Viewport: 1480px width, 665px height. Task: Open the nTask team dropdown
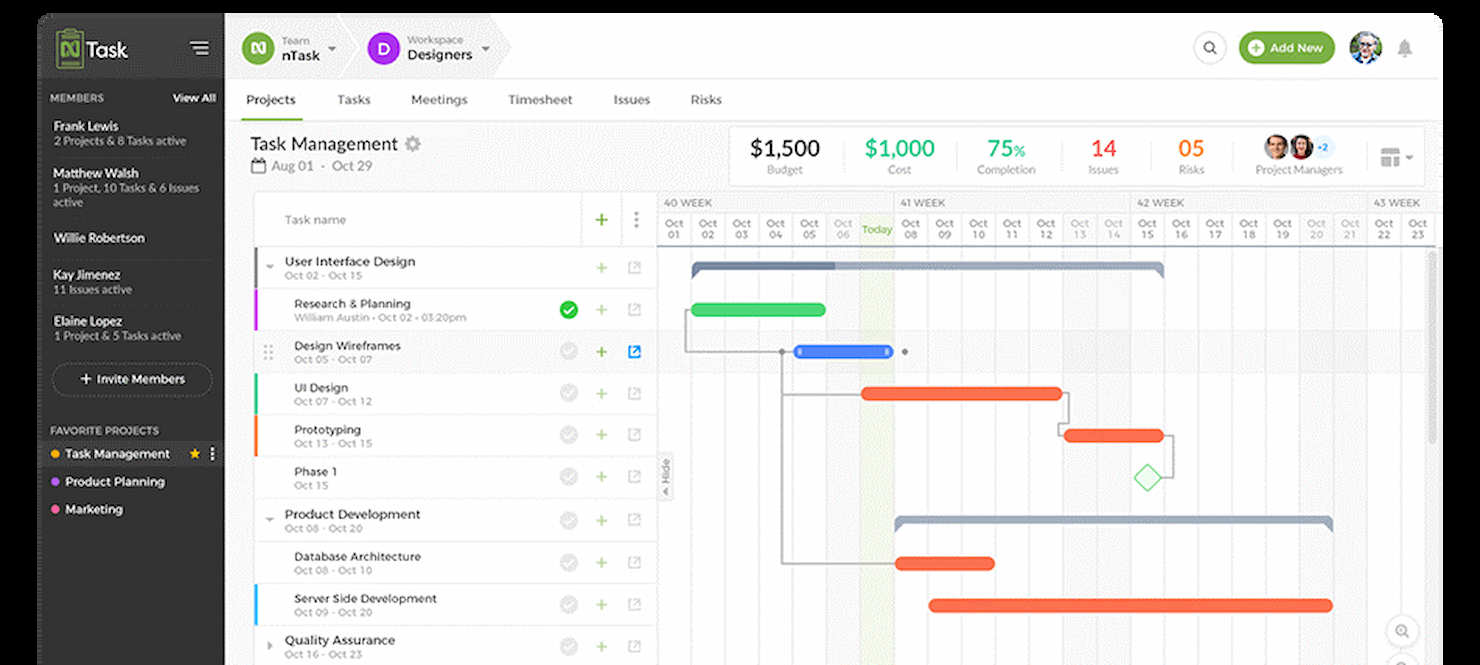coord(332,48)
